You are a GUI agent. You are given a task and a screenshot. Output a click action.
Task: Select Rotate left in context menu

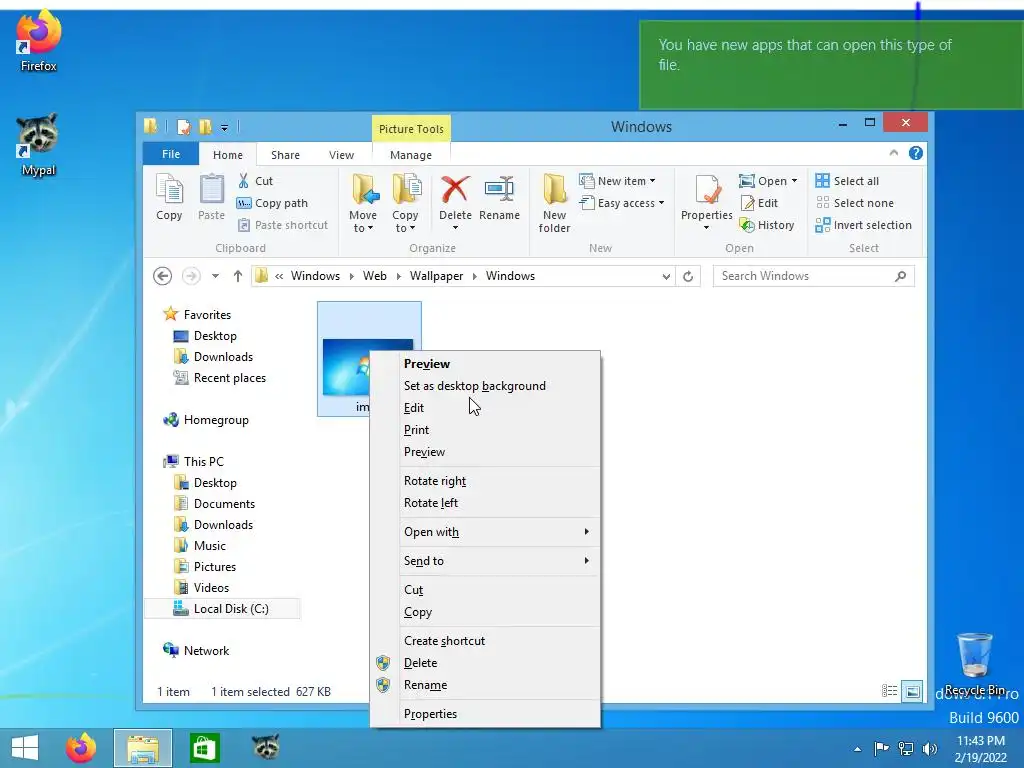coord(485,503)
